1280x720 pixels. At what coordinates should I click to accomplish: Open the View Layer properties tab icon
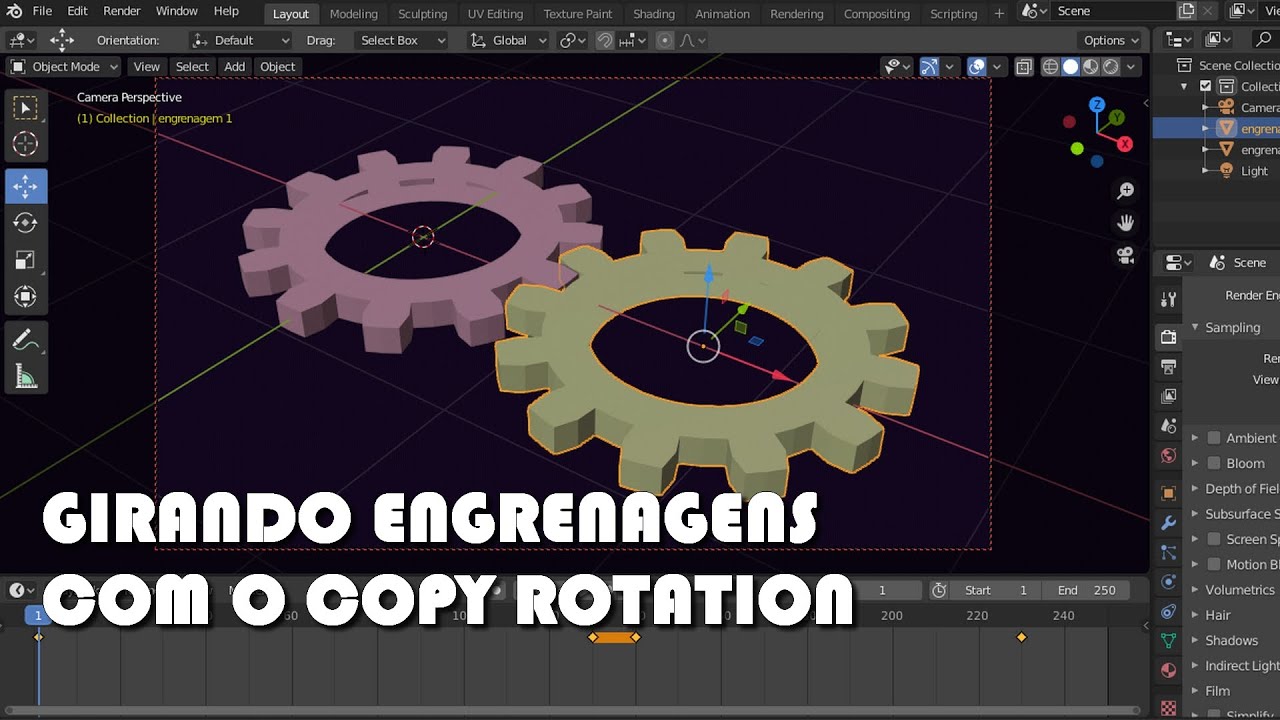pos(1168,396)
